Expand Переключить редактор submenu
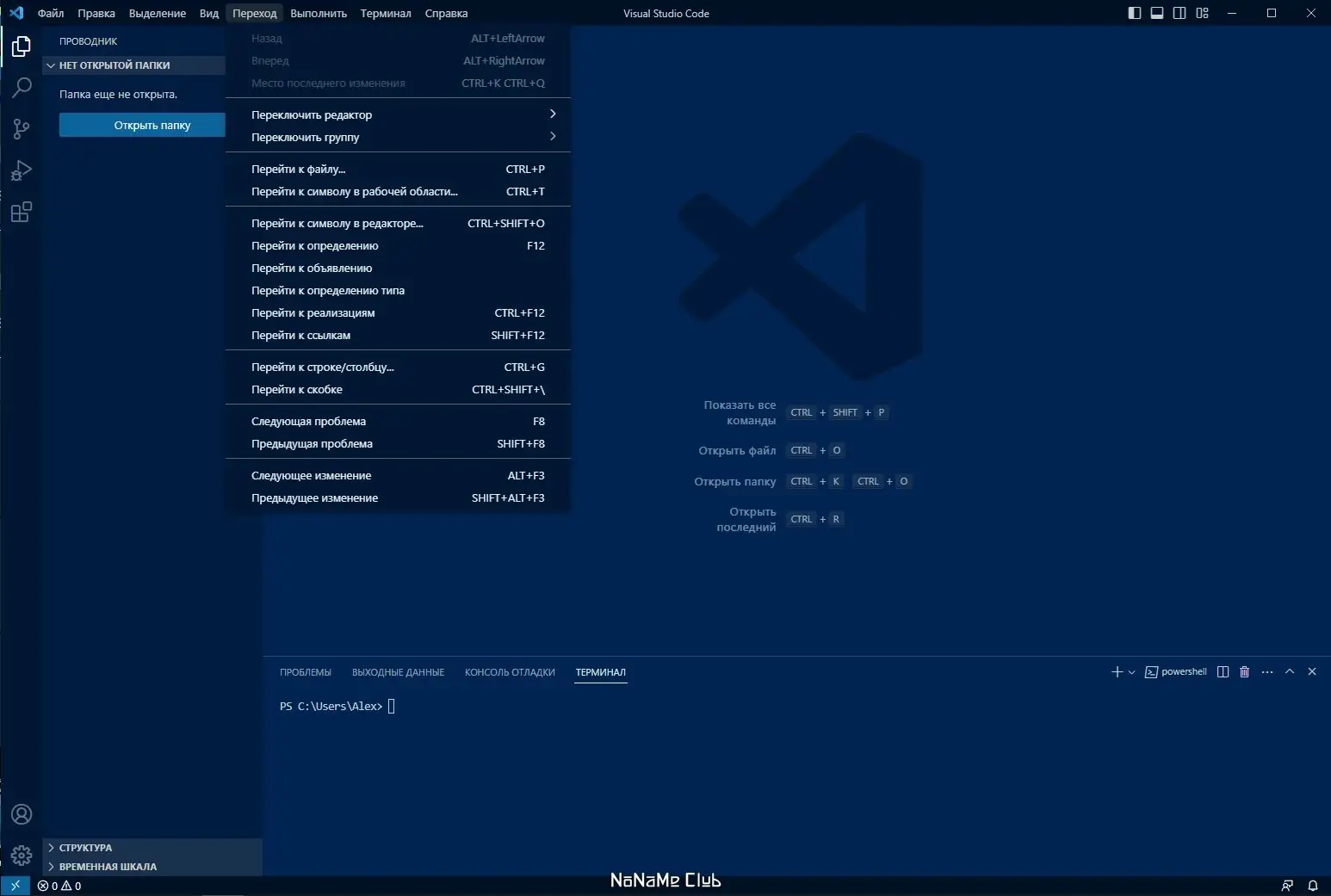 398,114
